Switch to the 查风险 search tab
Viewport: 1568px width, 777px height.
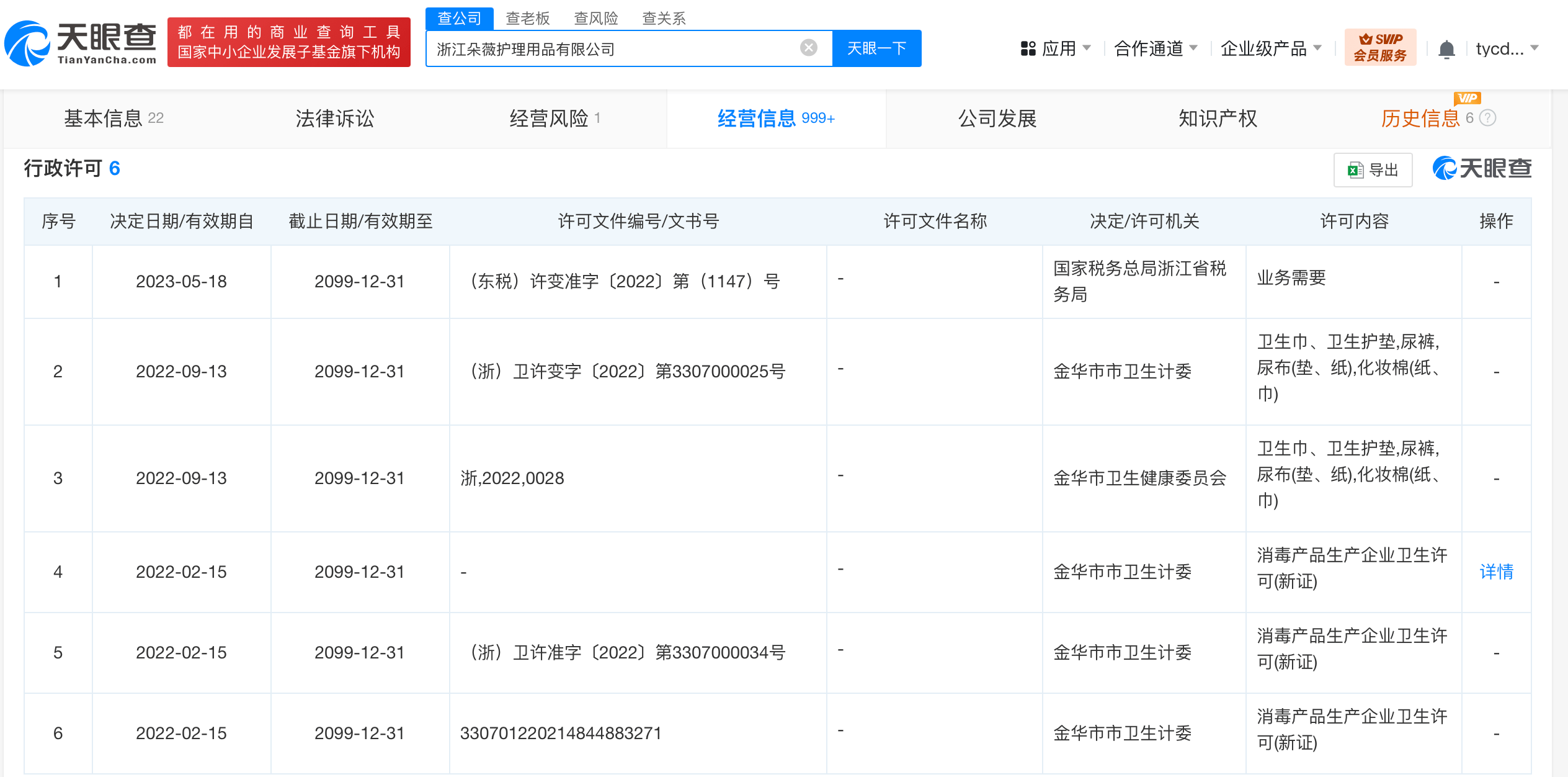click(x=595, y=18)
